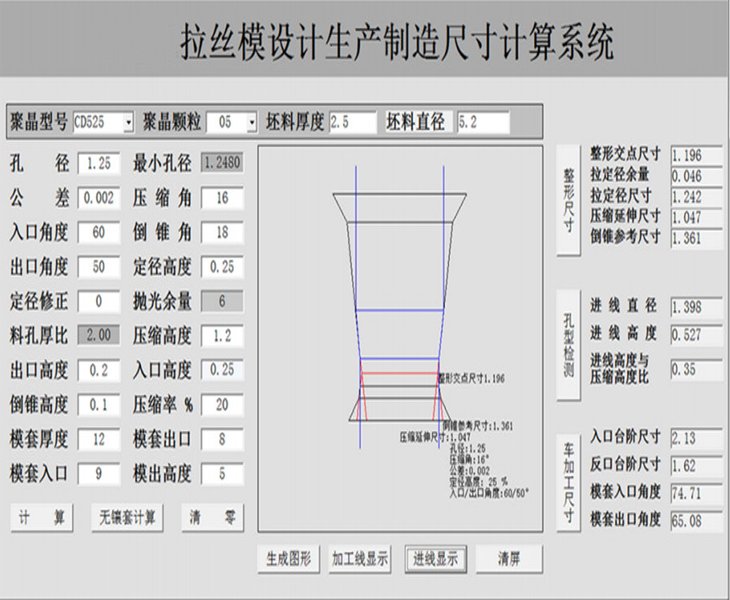Click the 孔径 input field showing 1.25
730x600 pixels.
[x=99, y=163]
